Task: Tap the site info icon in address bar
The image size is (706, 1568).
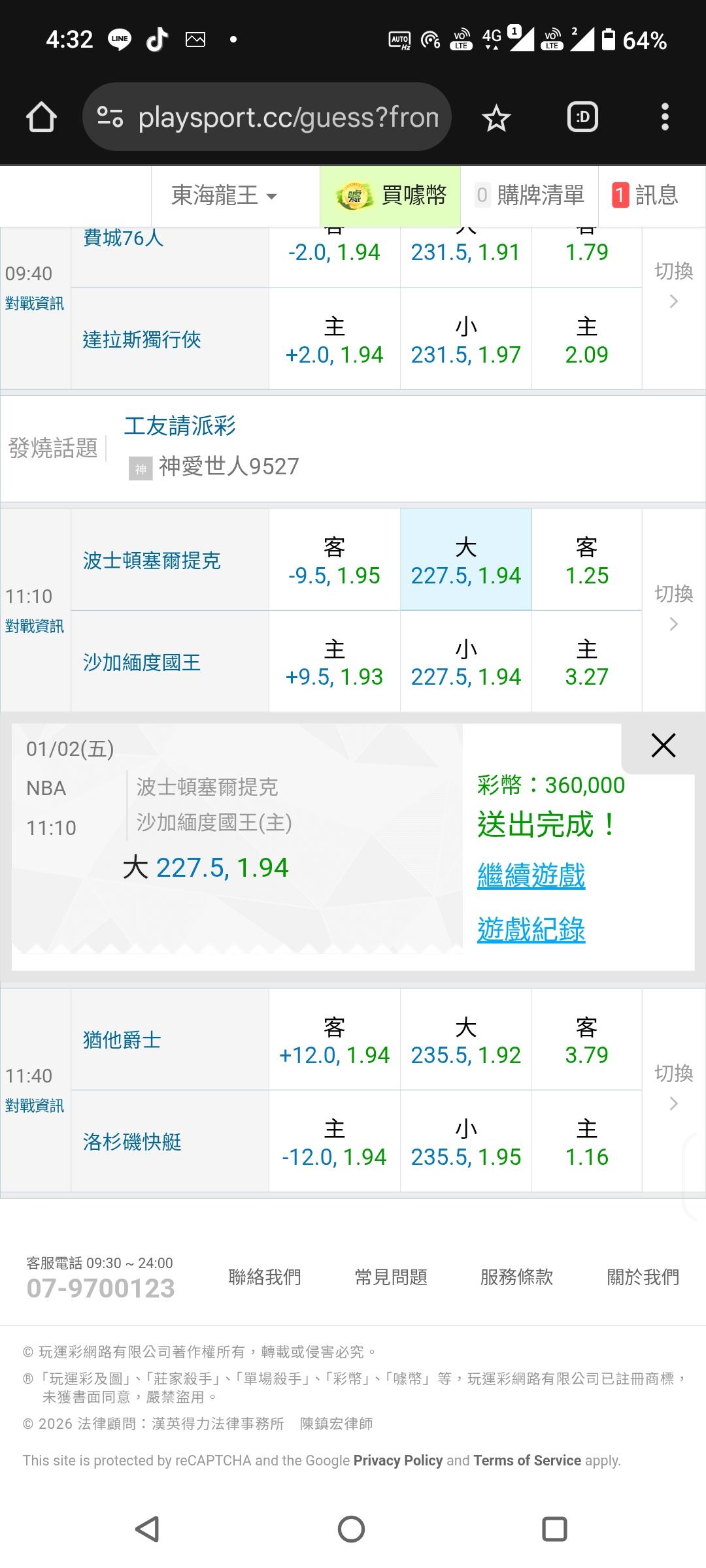Action: click(110, 118)
